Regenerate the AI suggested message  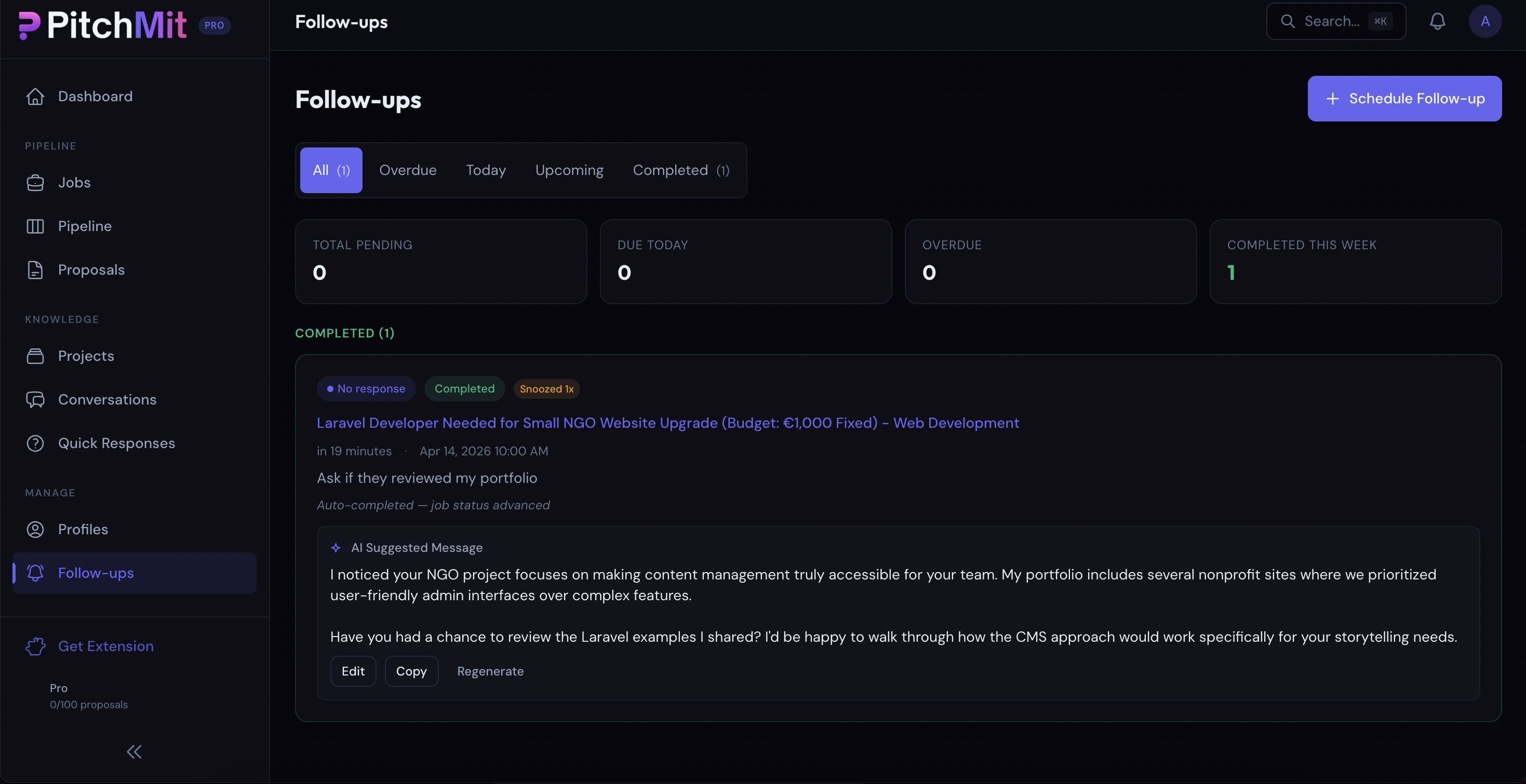490,671
